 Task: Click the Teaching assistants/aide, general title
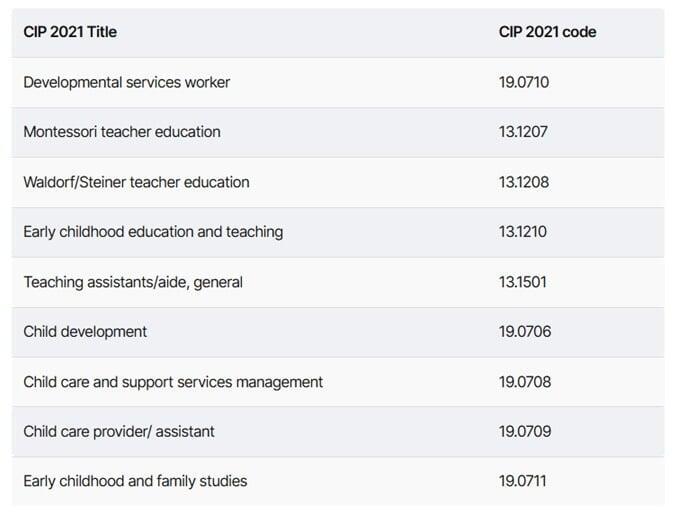133,282
